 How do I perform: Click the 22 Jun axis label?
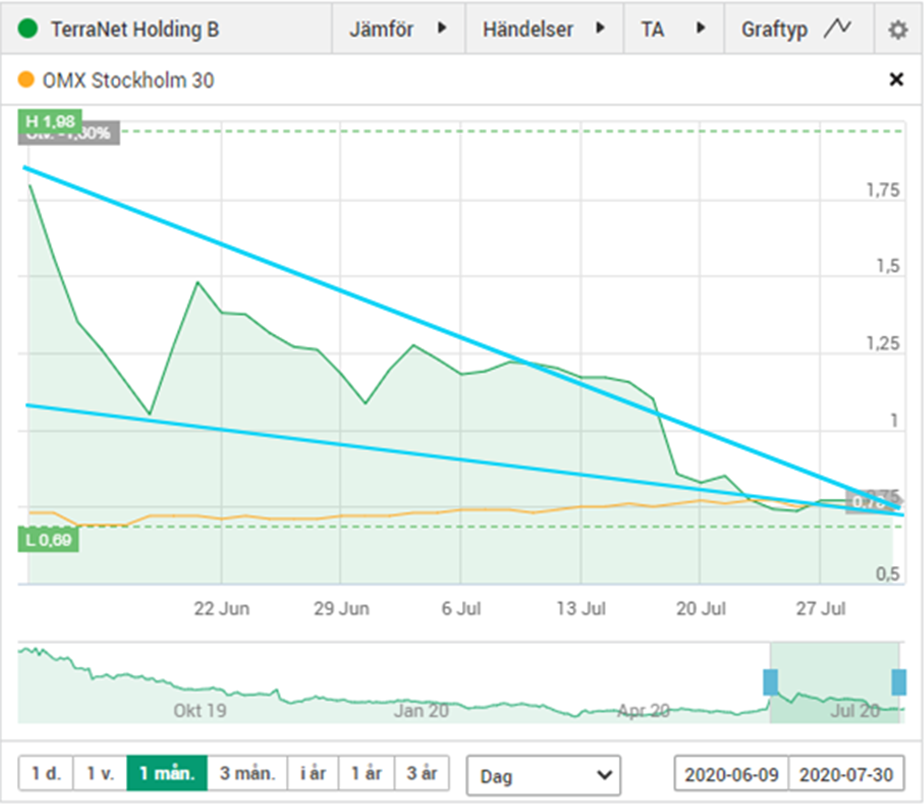[x=222, y=608]
